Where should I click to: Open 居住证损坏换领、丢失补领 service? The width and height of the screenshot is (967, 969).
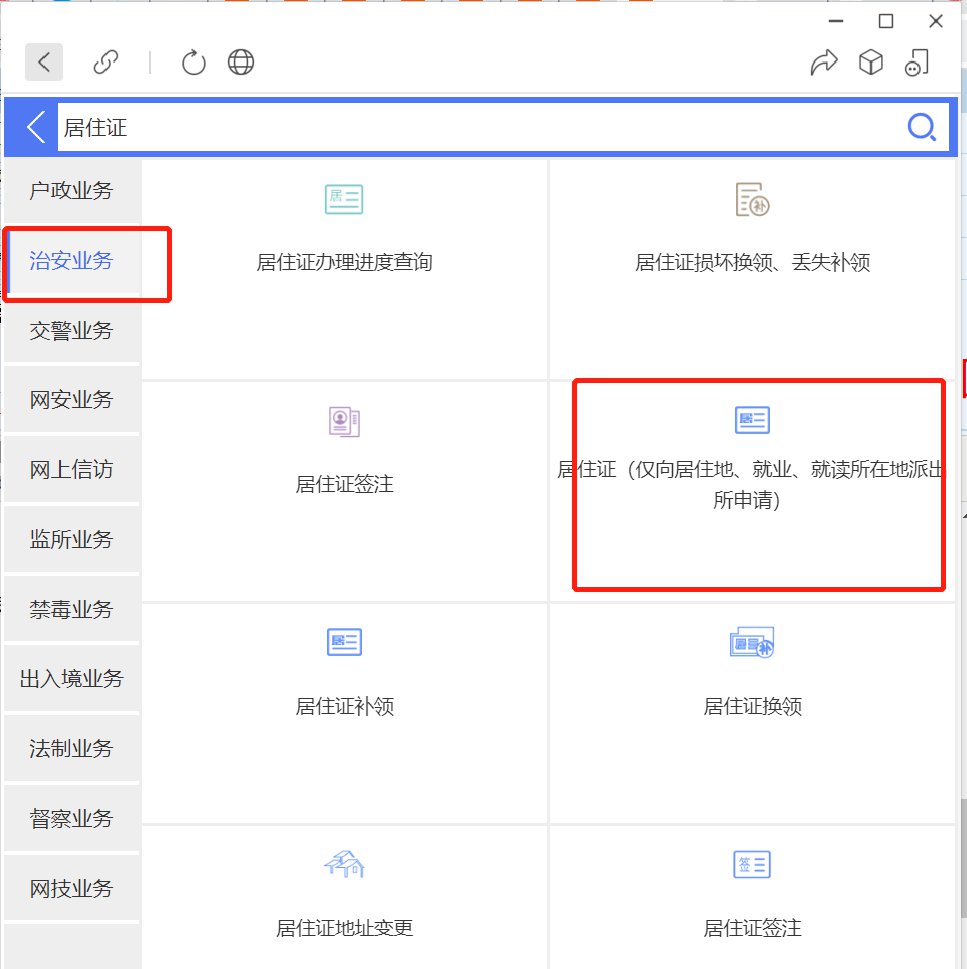(x=752, y=263)
